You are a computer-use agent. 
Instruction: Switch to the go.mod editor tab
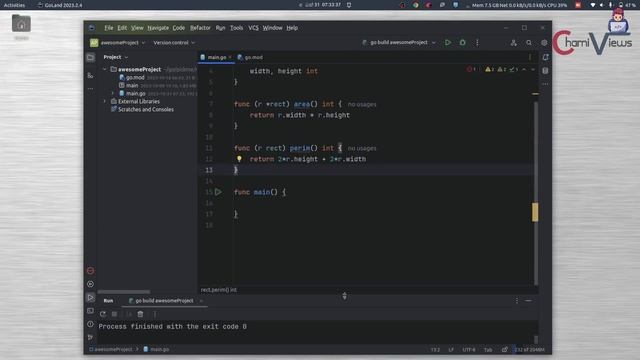(250, 58)
